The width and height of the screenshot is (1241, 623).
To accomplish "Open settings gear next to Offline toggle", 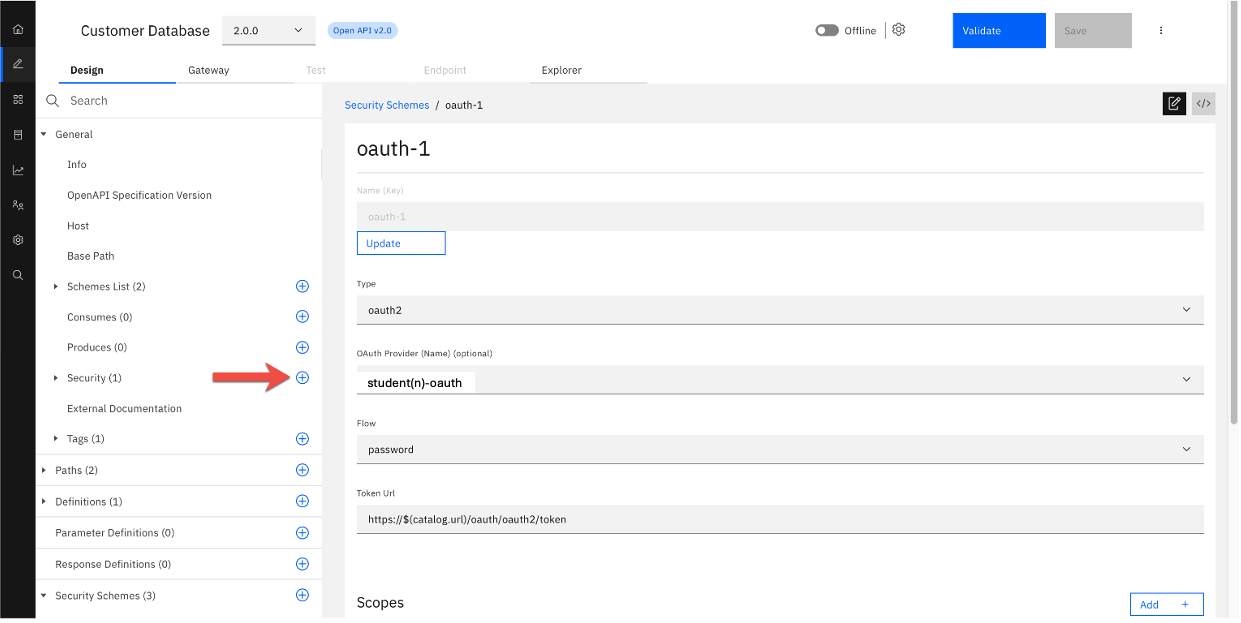I will (x=898, y=30).
